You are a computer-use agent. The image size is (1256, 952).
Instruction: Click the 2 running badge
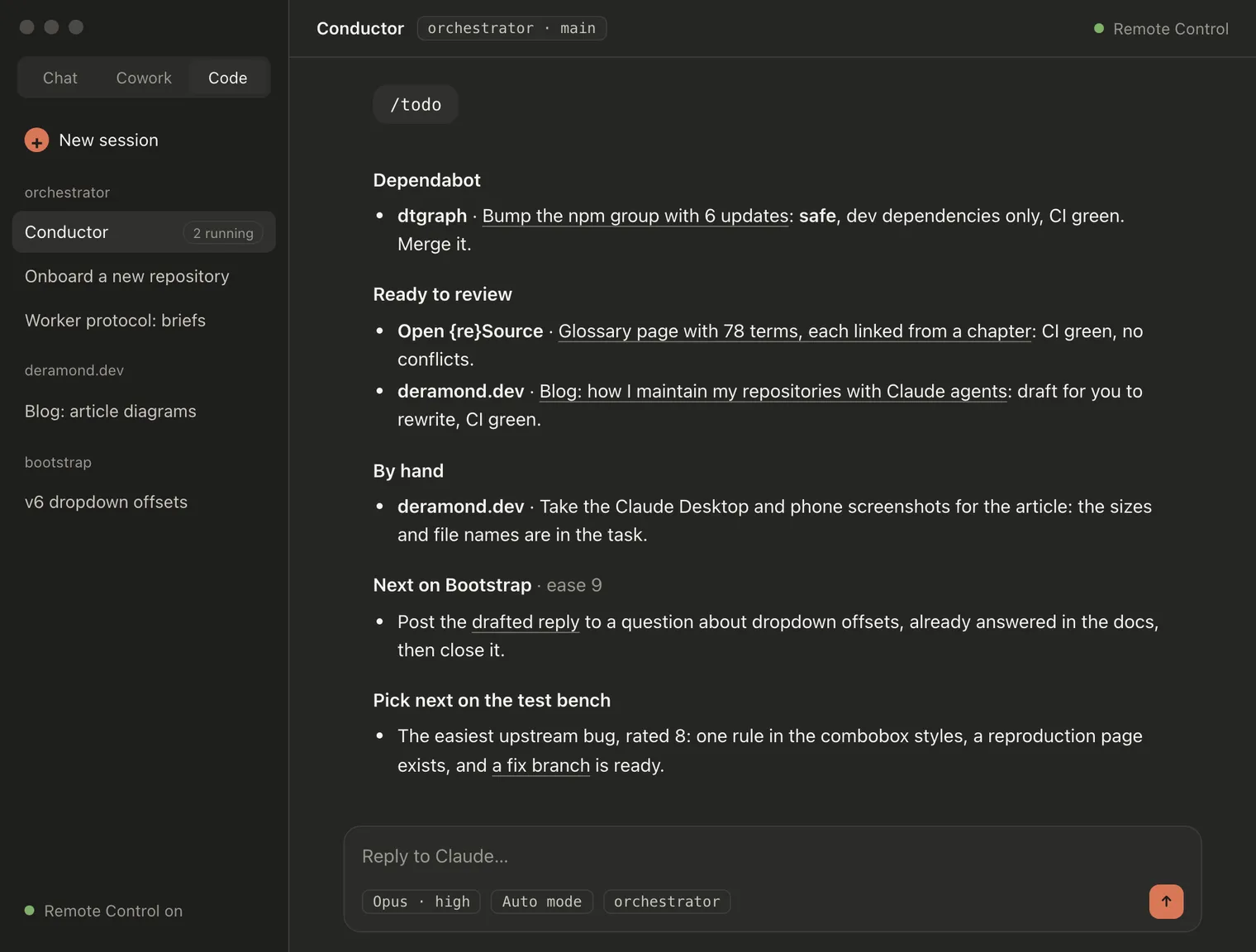click(x=223, y=233)
